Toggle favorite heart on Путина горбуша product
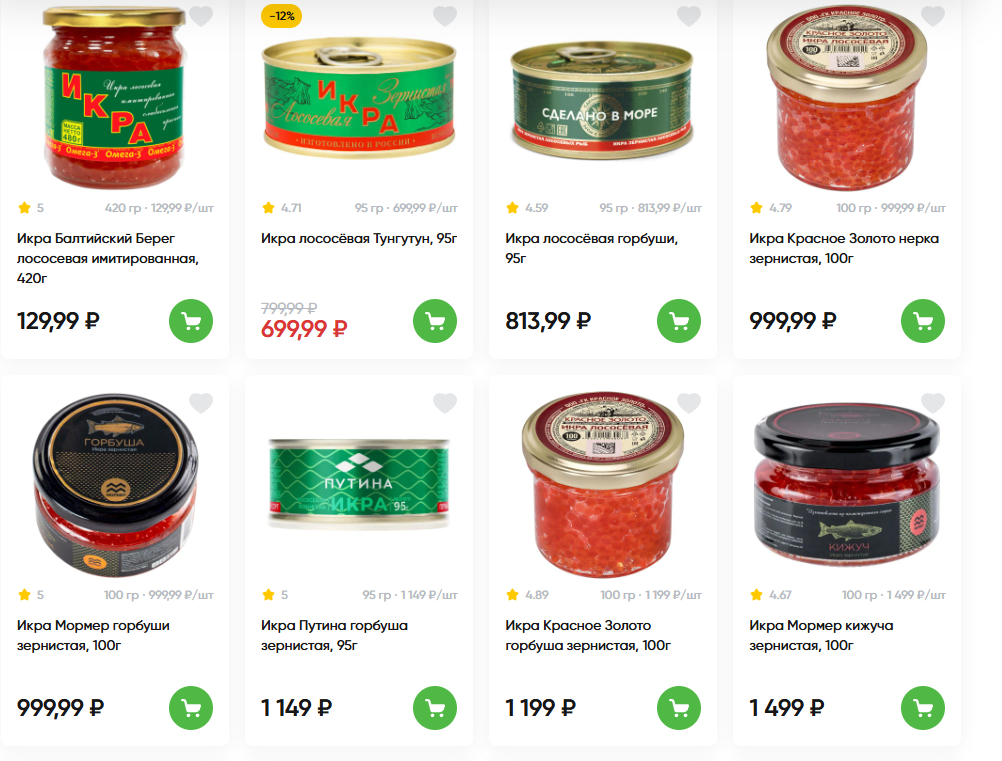Screen dimensions: 1002x761 point(445,403)
